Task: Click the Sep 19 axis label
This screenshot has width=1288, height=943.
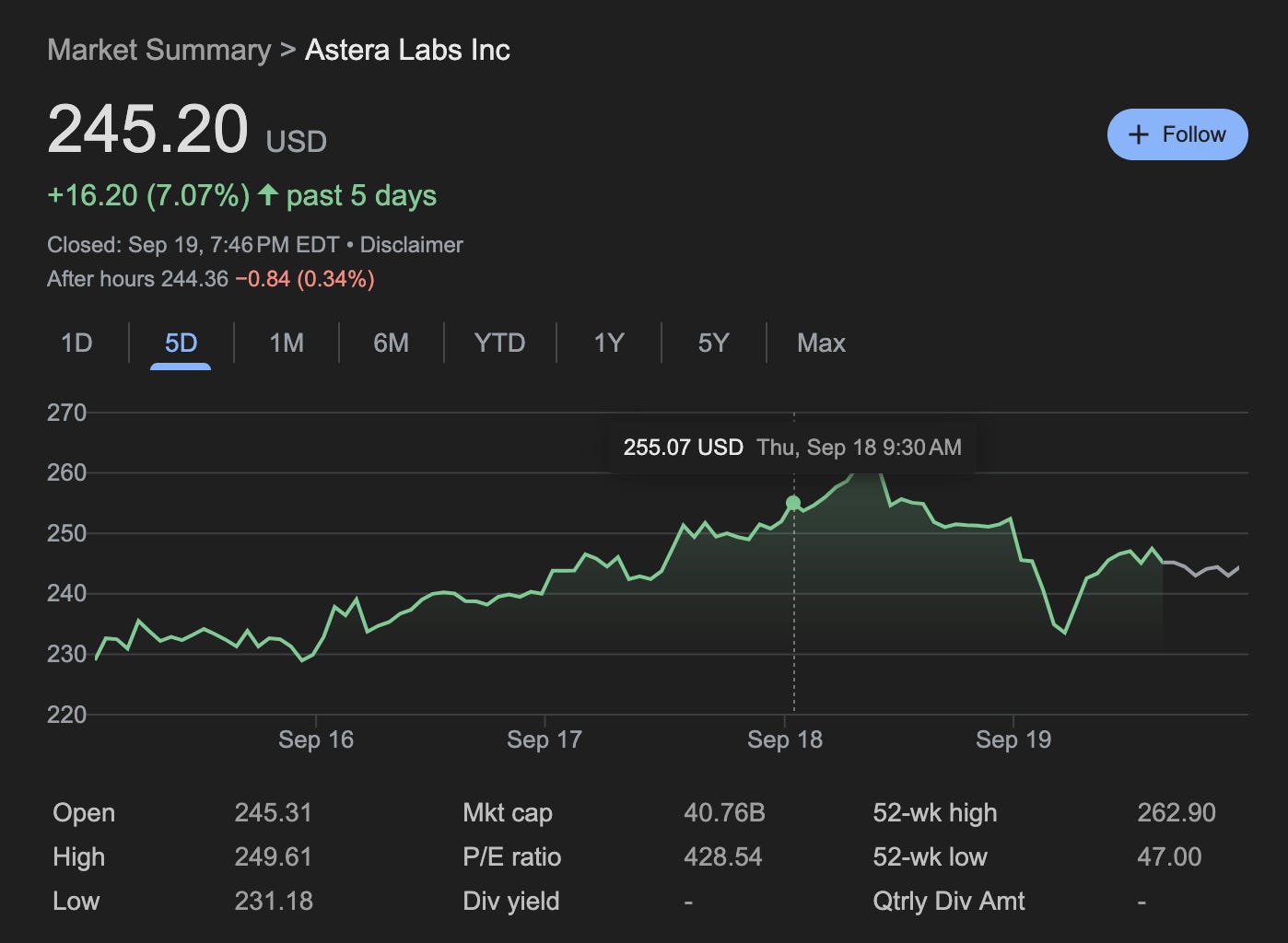Action: pos(1013,739)
